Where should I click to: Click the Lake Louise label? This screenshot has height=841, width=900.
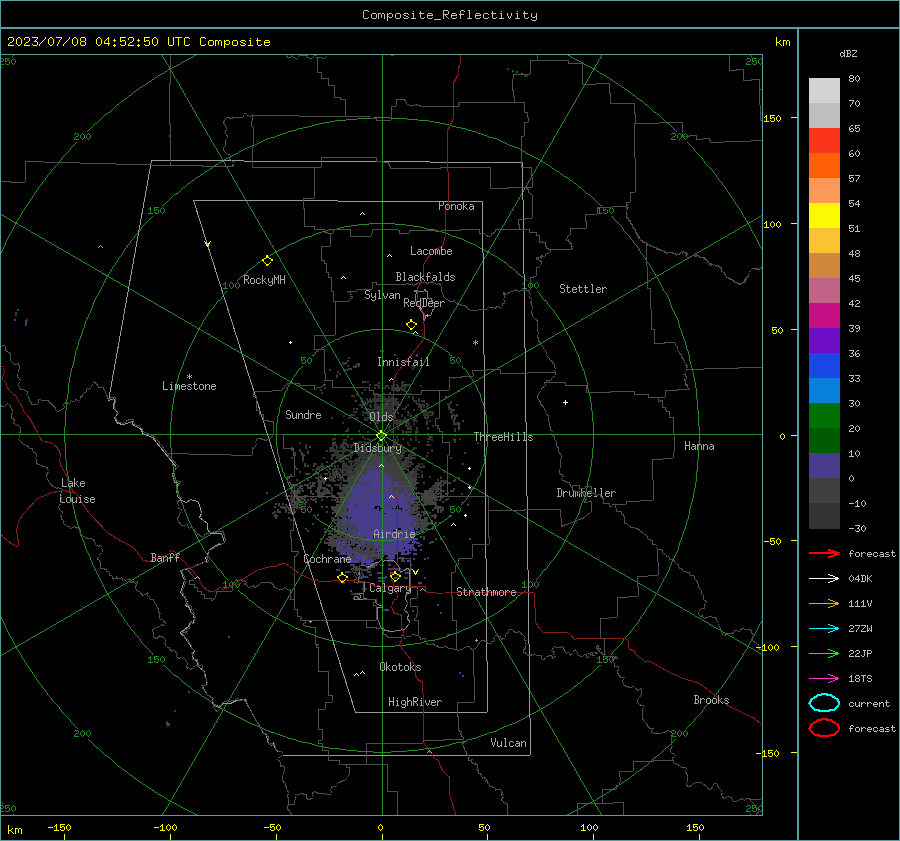tap(77, 491)
